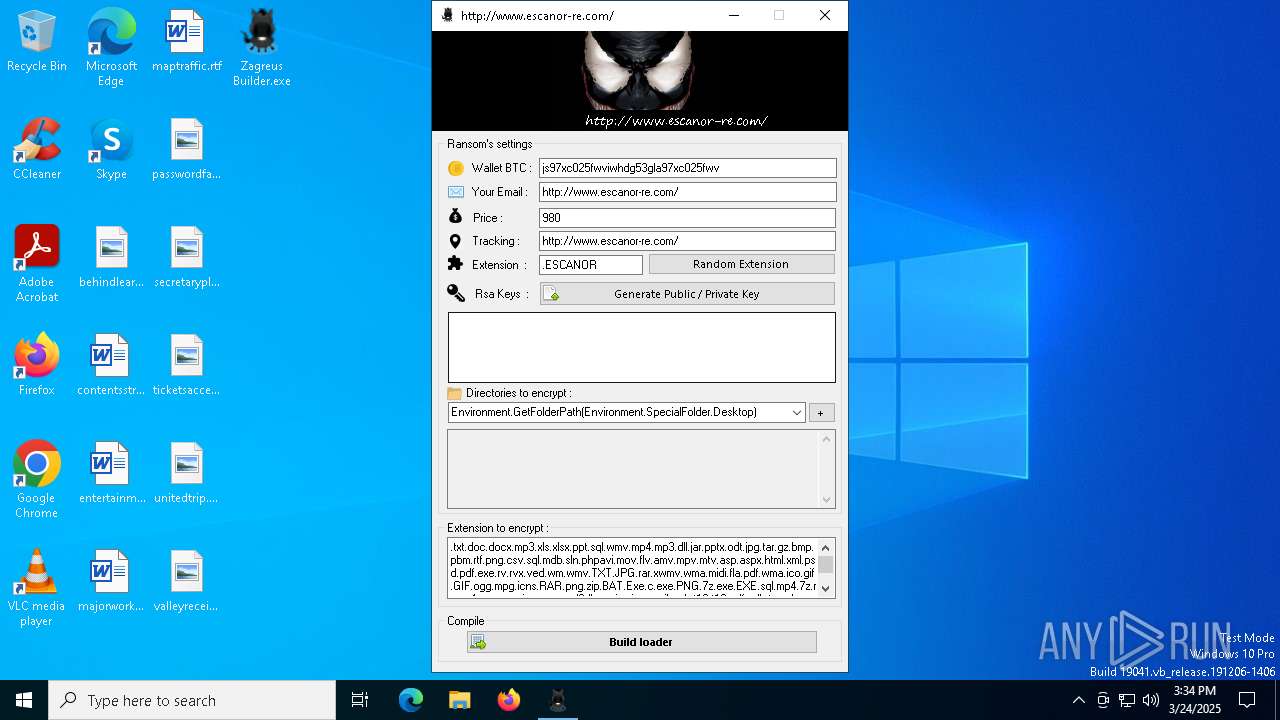
Task: Click the down arrow of extension list scrollbar
Action: point(826,588)
